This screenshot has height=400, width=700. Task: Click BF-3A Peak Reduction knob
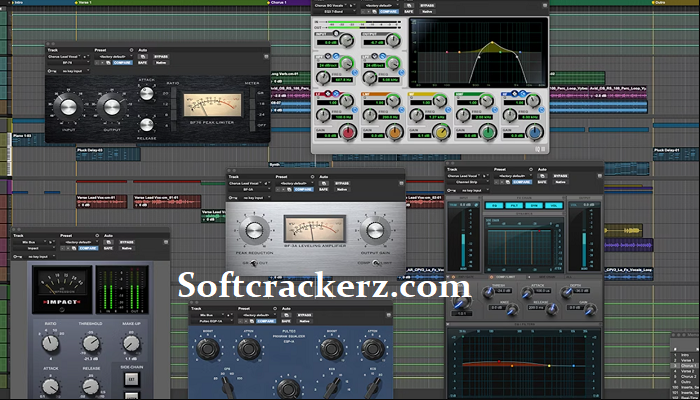(x=254, y=230)
